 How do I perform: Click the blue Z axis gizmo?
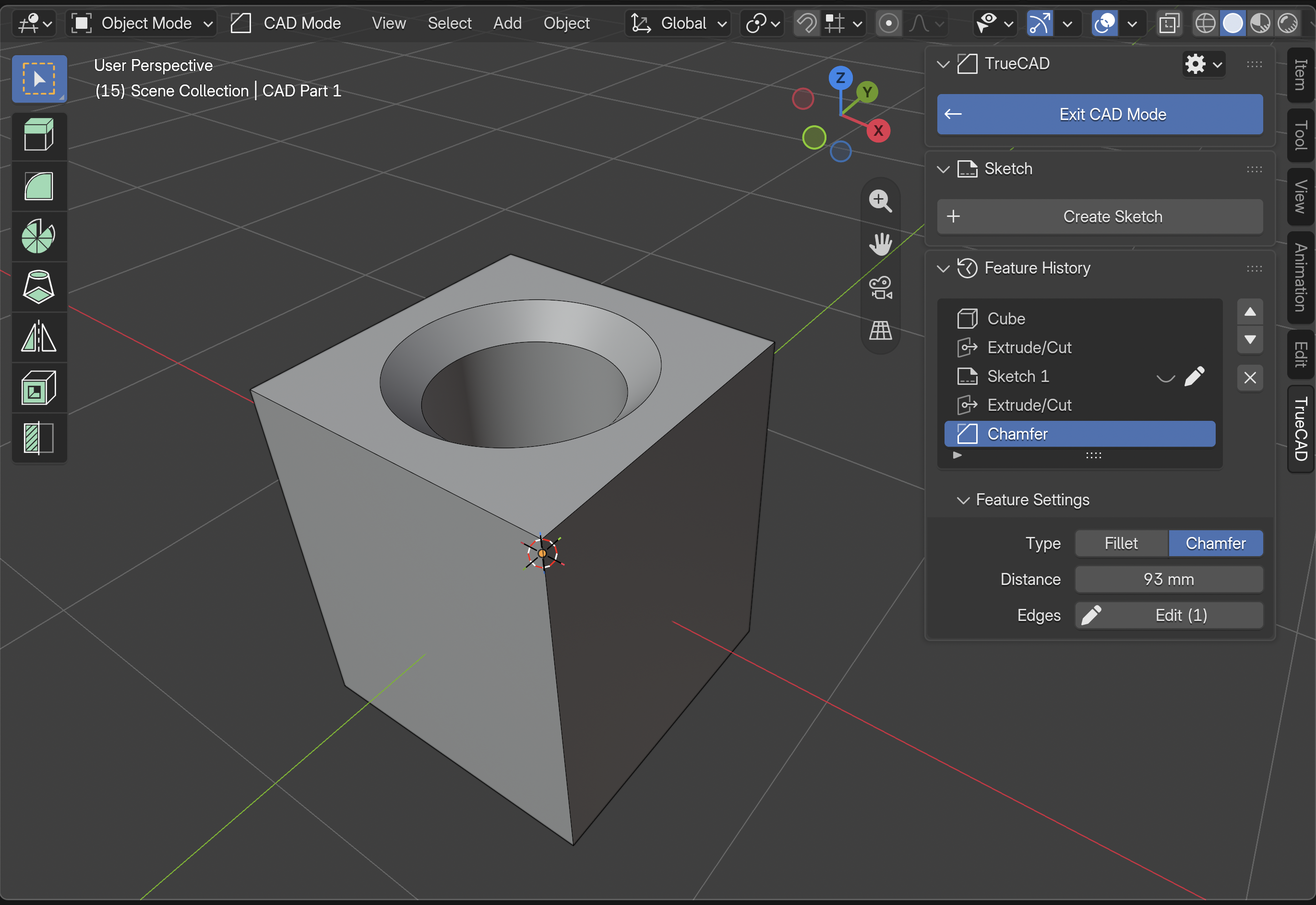(840, 78)
